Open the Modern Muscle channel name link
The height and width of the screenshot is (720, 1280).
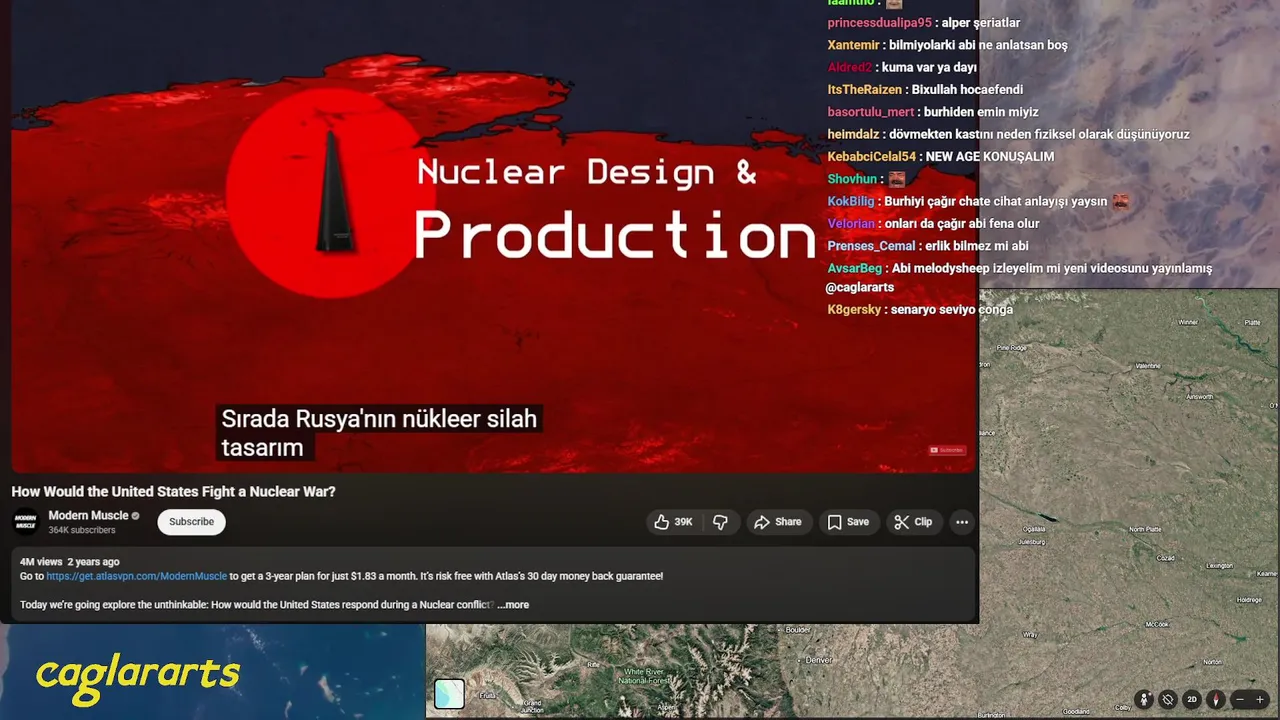point(88,515)
